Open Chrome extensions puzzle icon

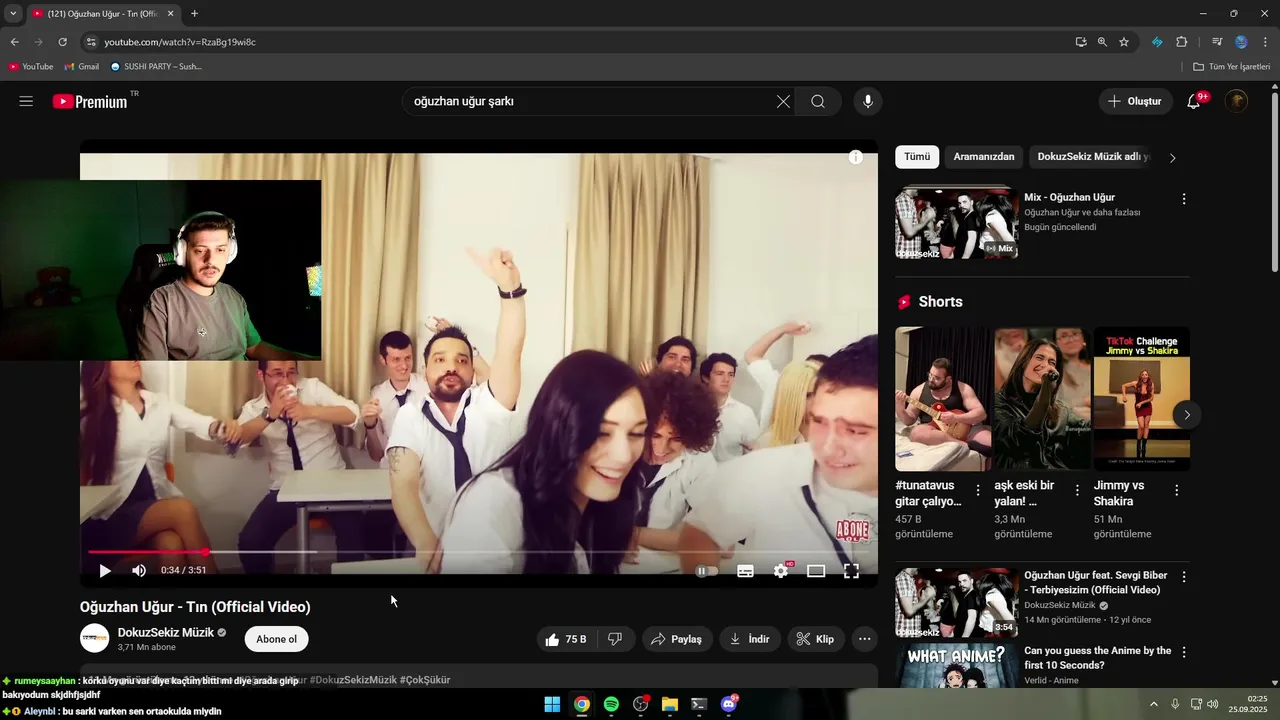tap(1182, 42)
